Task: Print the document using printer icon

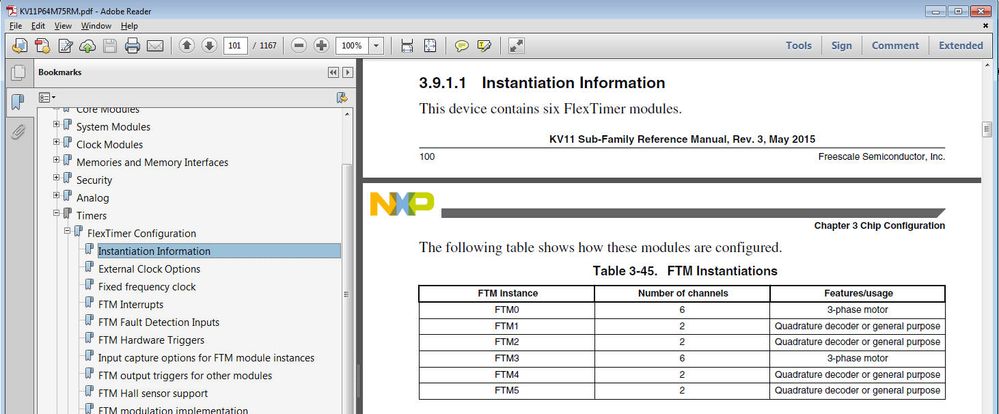Action: [132, 45]
